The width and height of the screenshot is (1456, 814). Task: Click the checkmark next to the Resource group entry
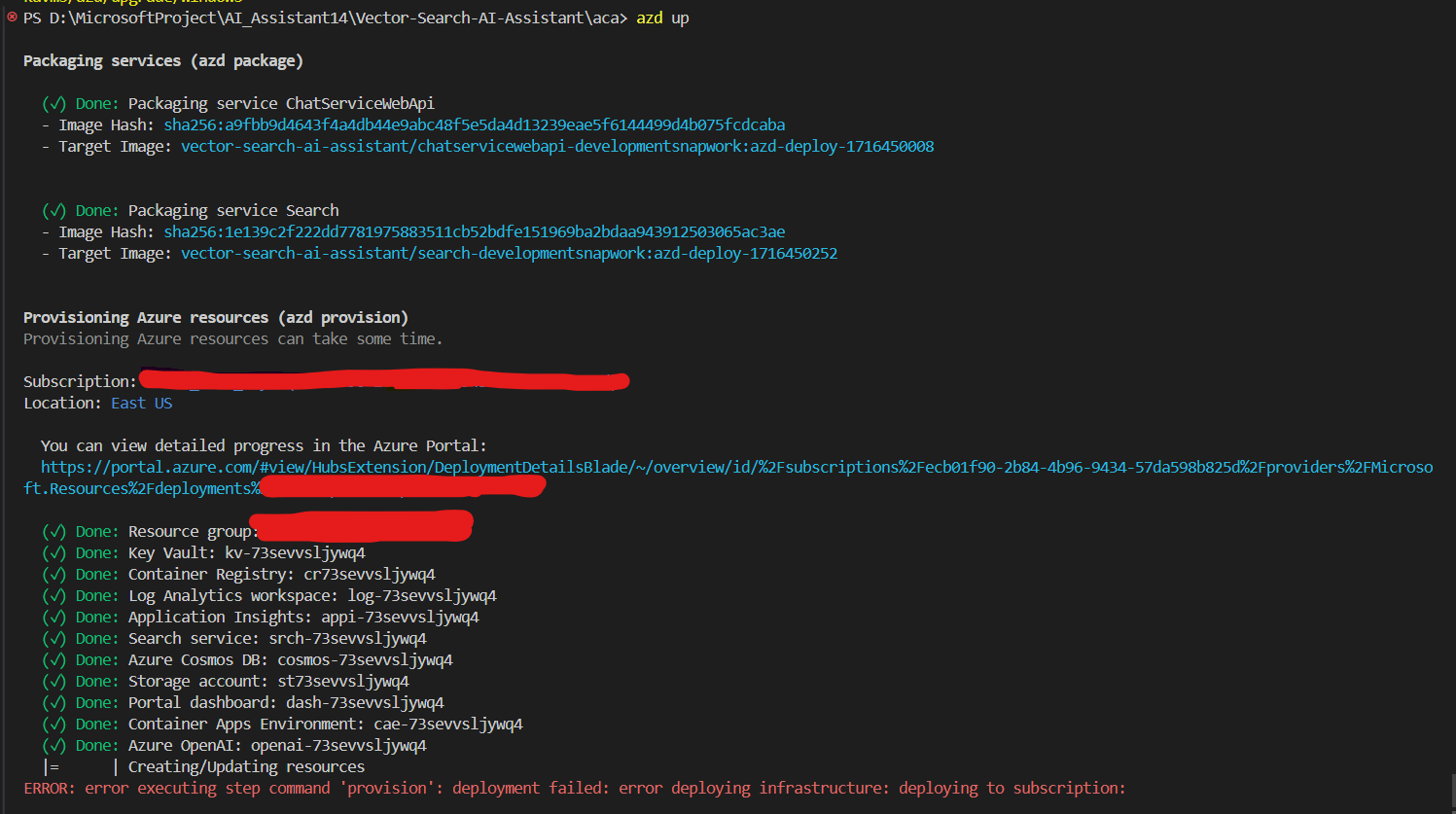pos(53,531)
